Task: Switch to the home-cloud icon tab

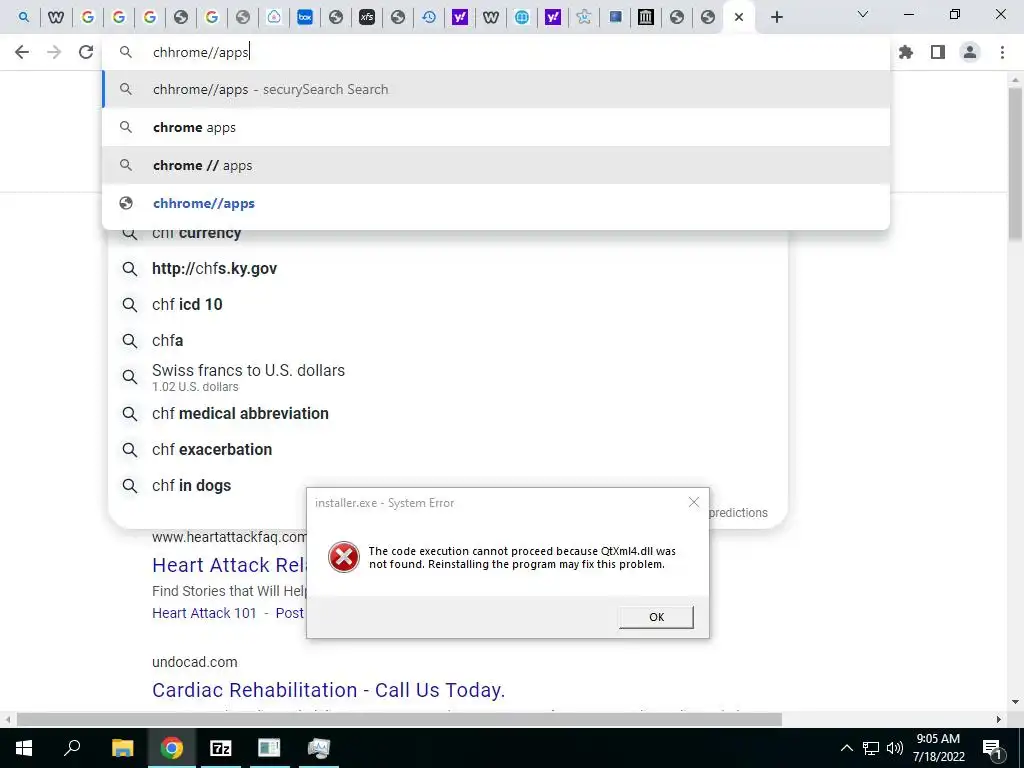Action: 274,17
